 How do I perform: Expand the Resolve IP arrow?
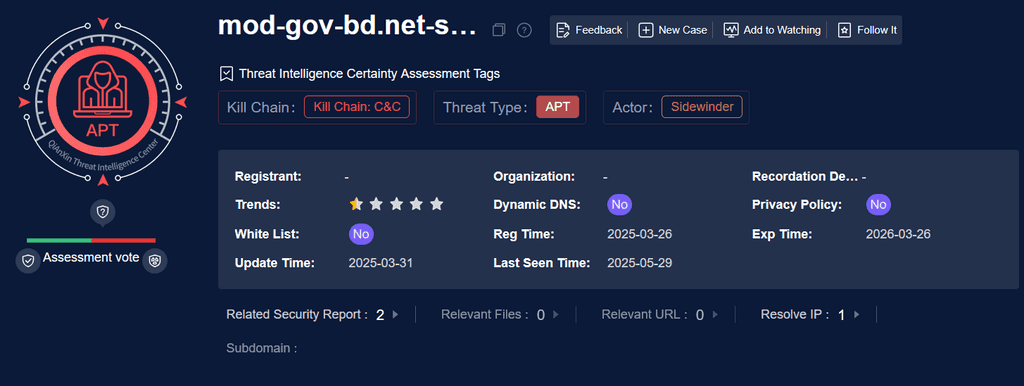click(x=856, y=315)
